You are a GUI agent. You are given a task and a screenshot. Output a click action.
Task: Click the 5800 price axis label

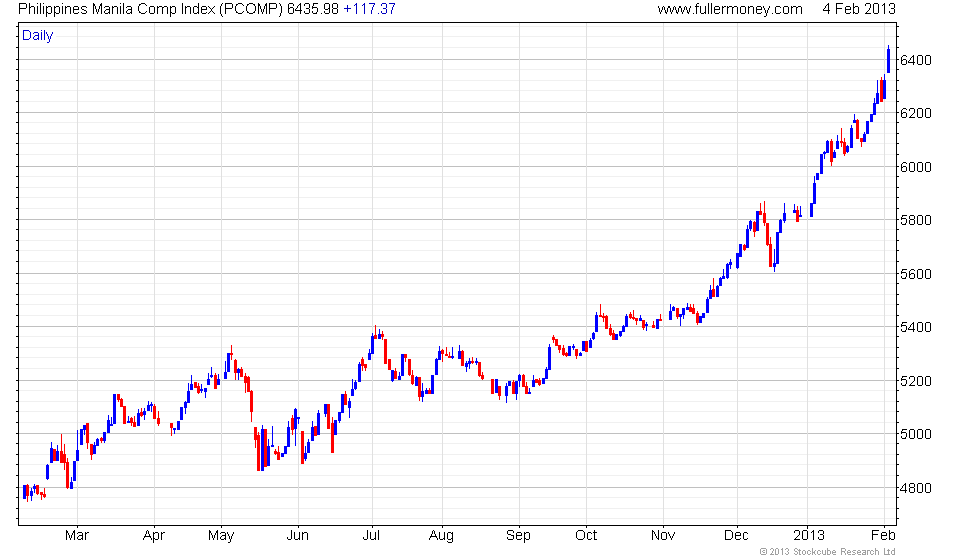tap(916, 220)
